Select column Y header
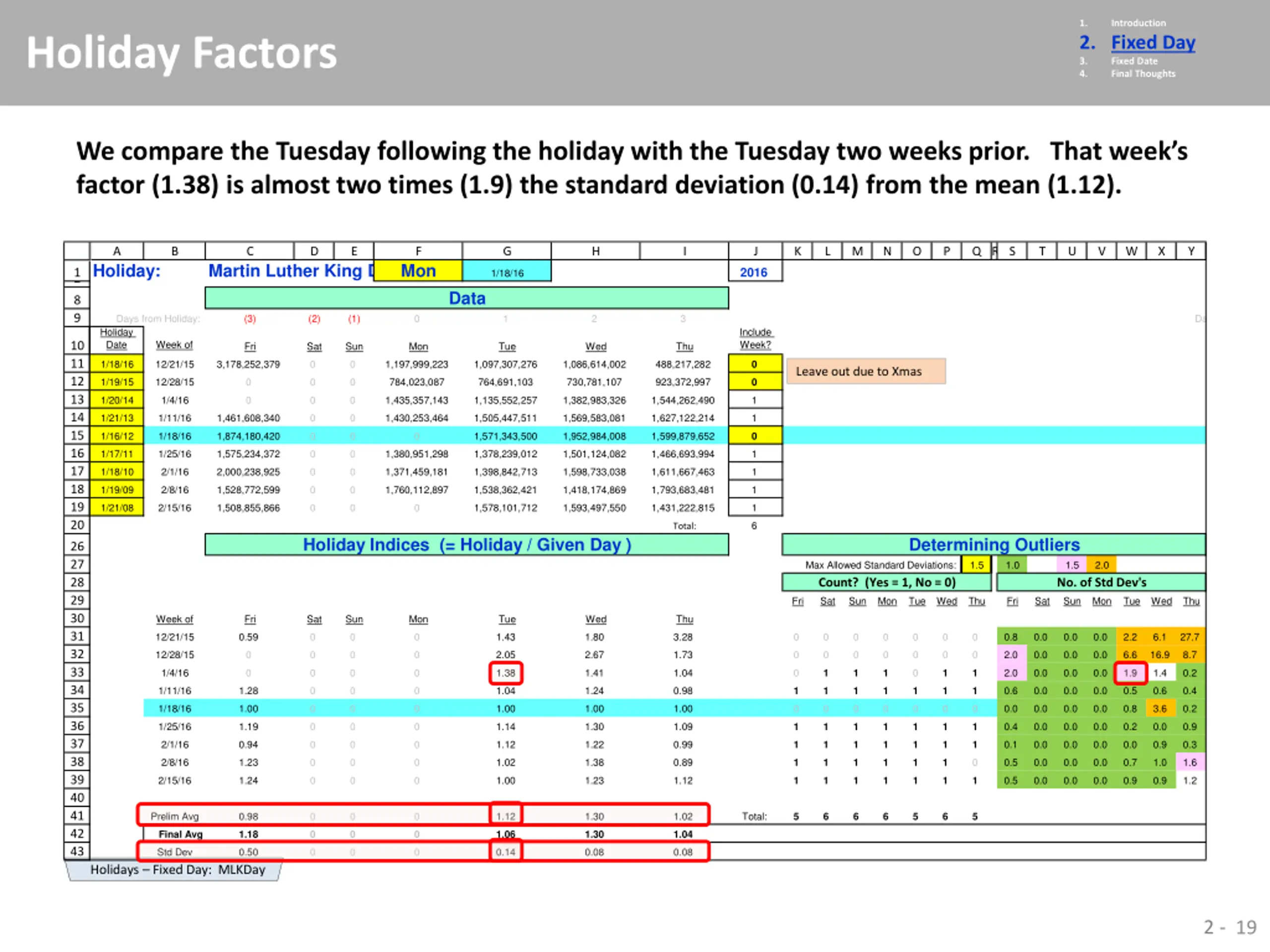The image size is (1270, 952). click(1191, 251)
